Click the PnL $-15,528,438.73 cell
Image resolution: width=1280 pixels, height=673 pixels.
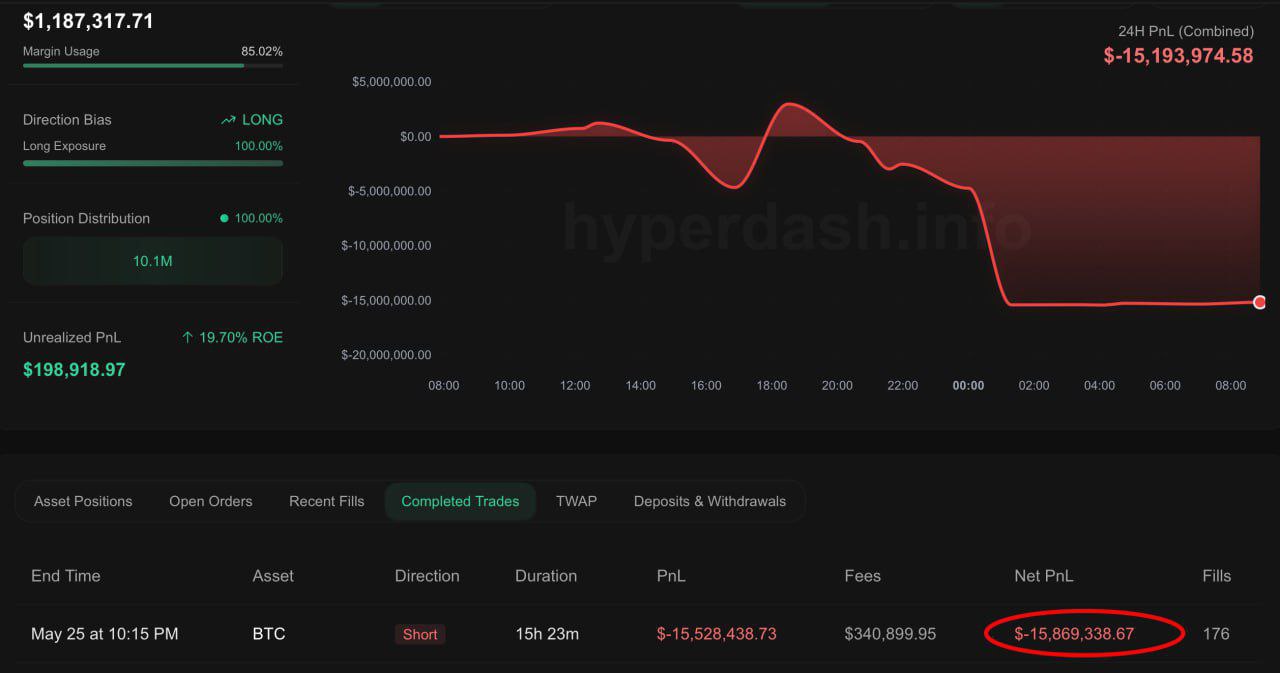point(716,634)
